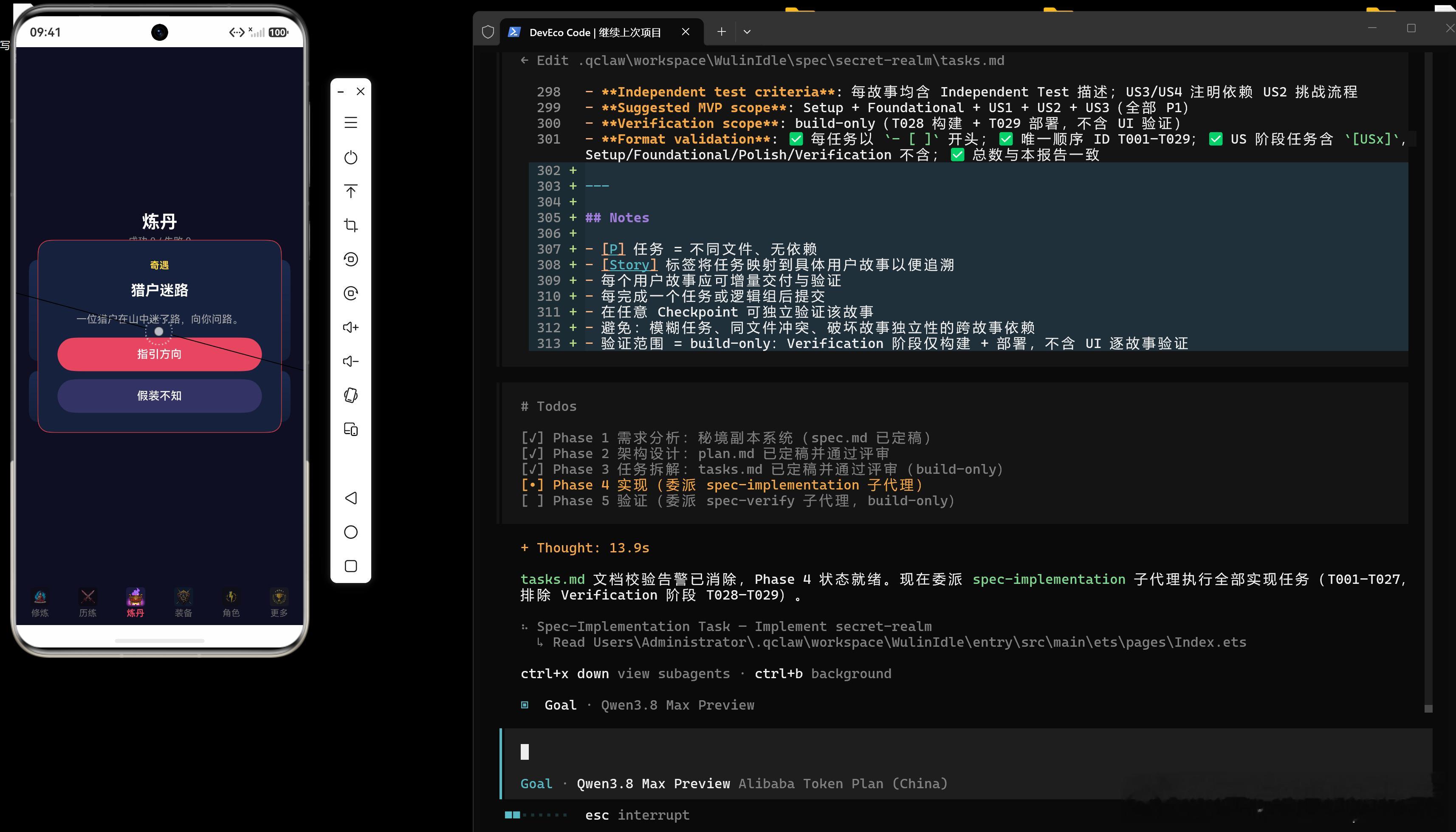Click the emulator power button icon
This screenshot has width=1456, height=832.
351,157
